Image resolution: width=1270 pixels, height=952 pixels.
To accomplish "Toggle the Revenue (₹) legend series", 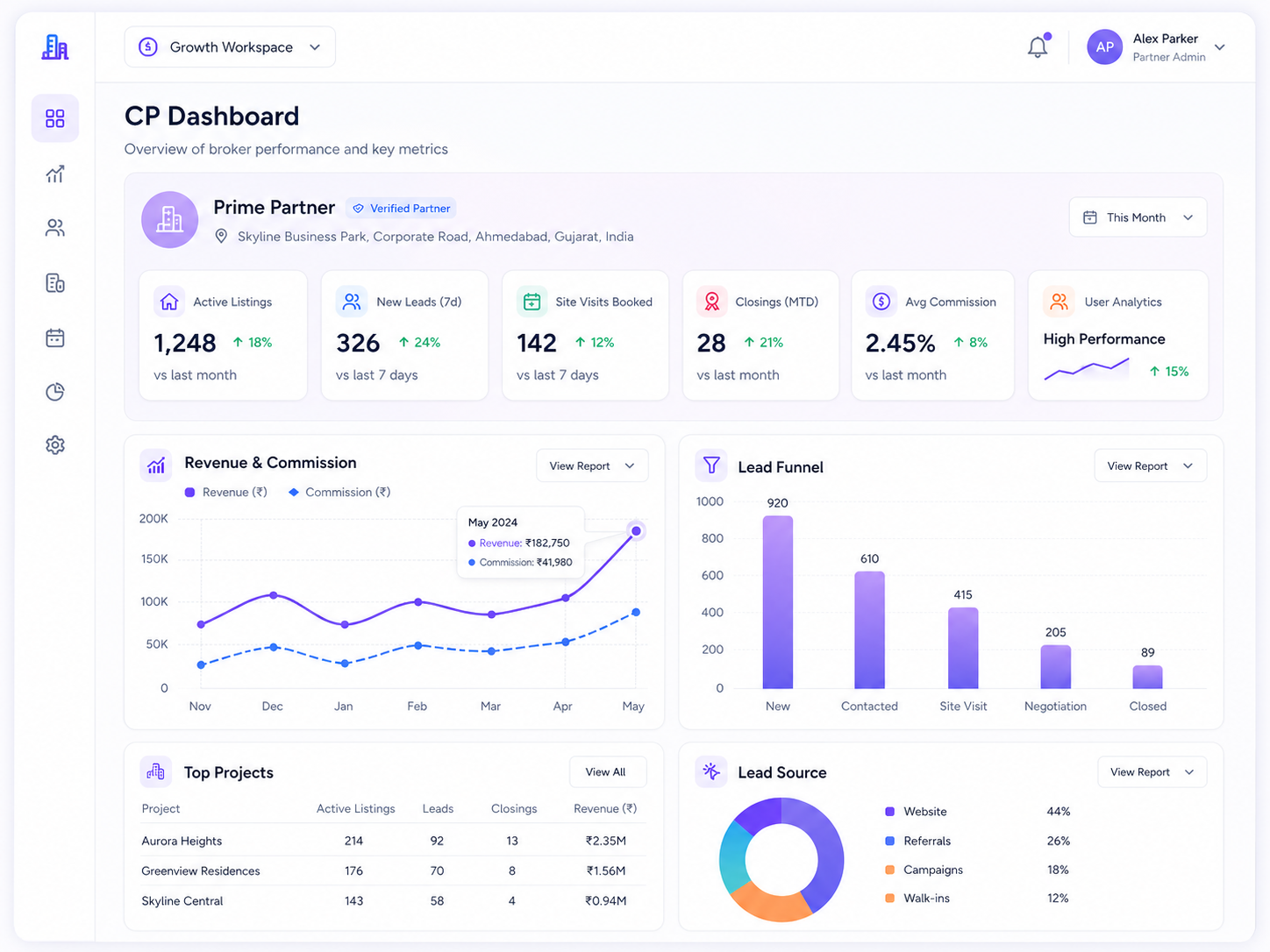I will (x=226, y=493).
